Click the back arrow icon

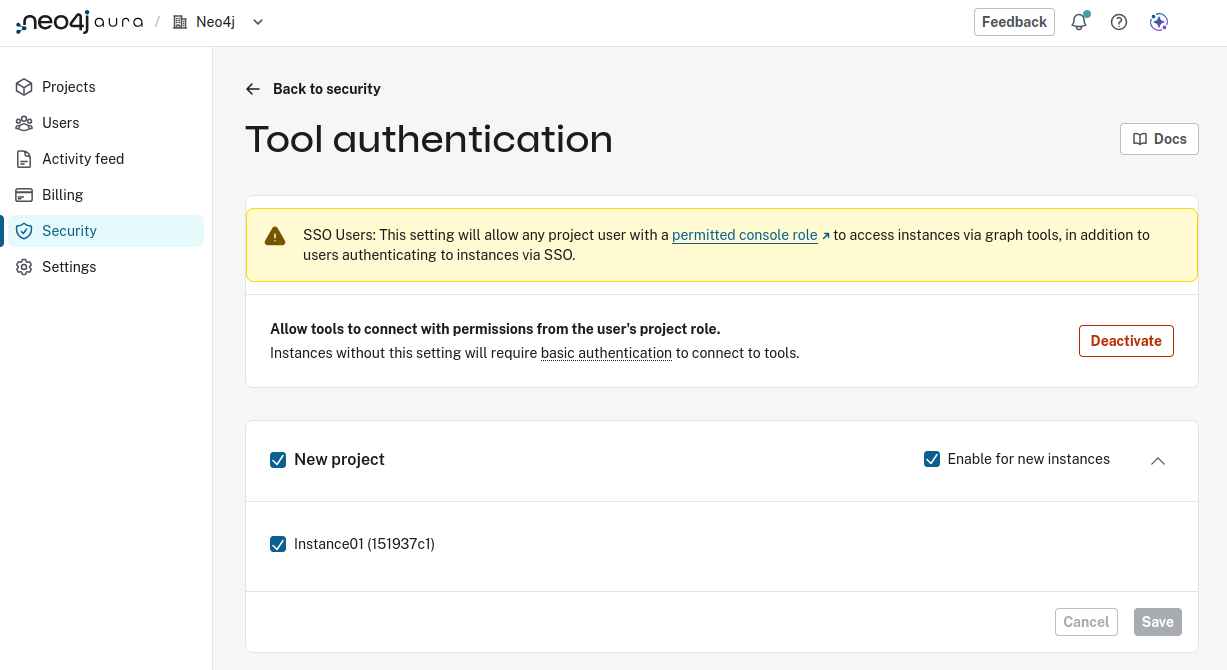[253, 89]
